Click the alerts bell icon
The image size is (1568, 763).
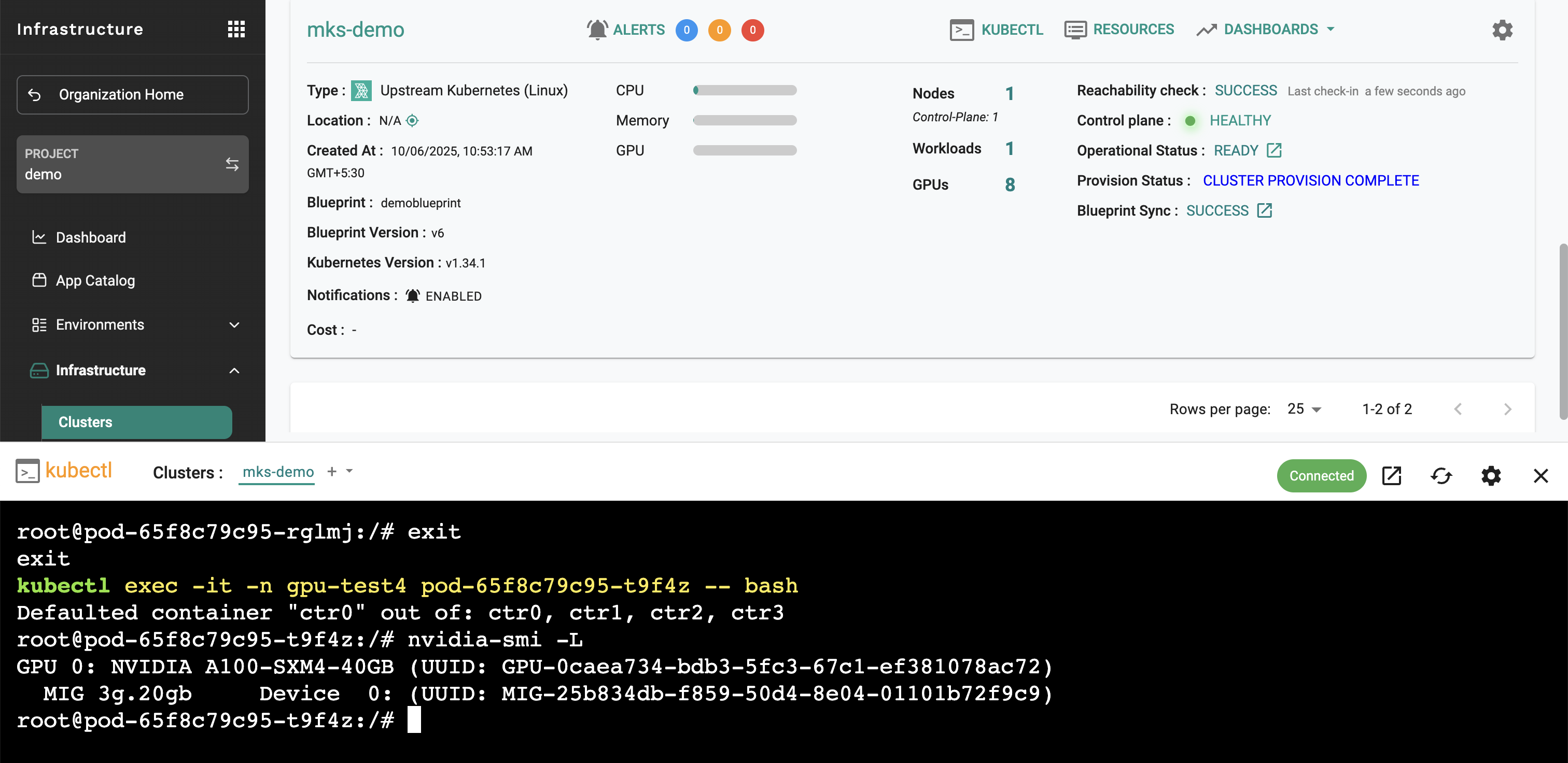point(597,29)
